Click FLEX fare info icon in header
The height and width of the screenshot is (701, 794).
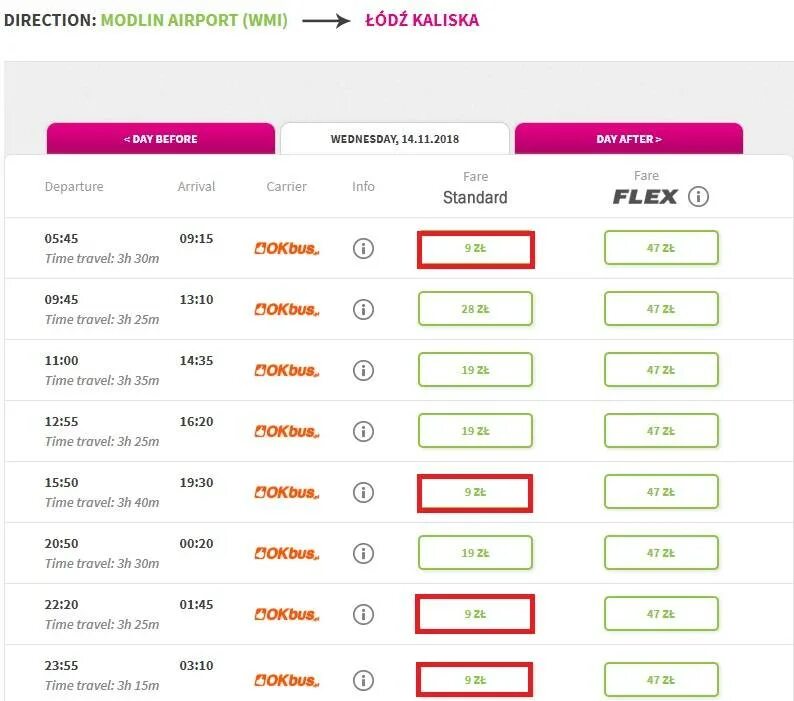(x=699, y=196)
